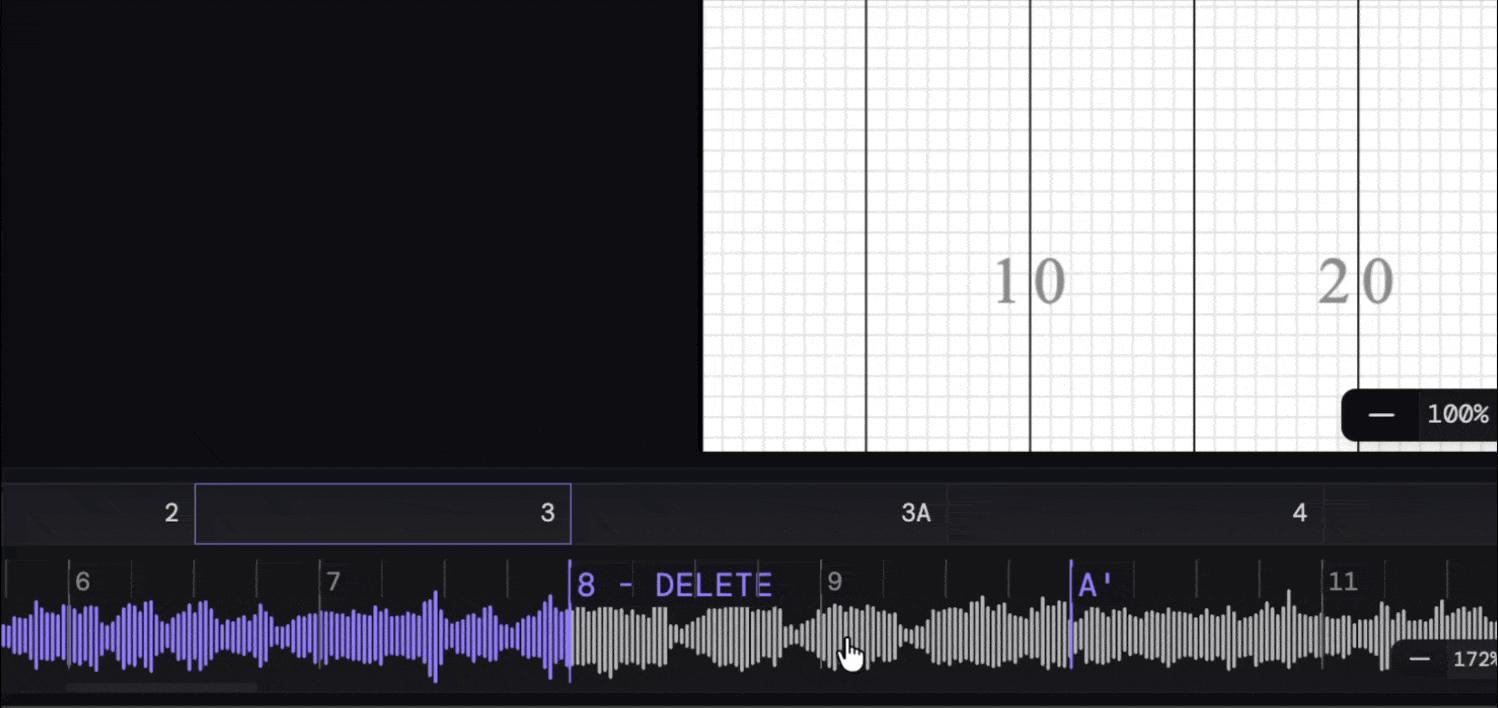Select the A' marker on the waveform
Viewport: 1498px width, 708px height.
coord(1090,584)
